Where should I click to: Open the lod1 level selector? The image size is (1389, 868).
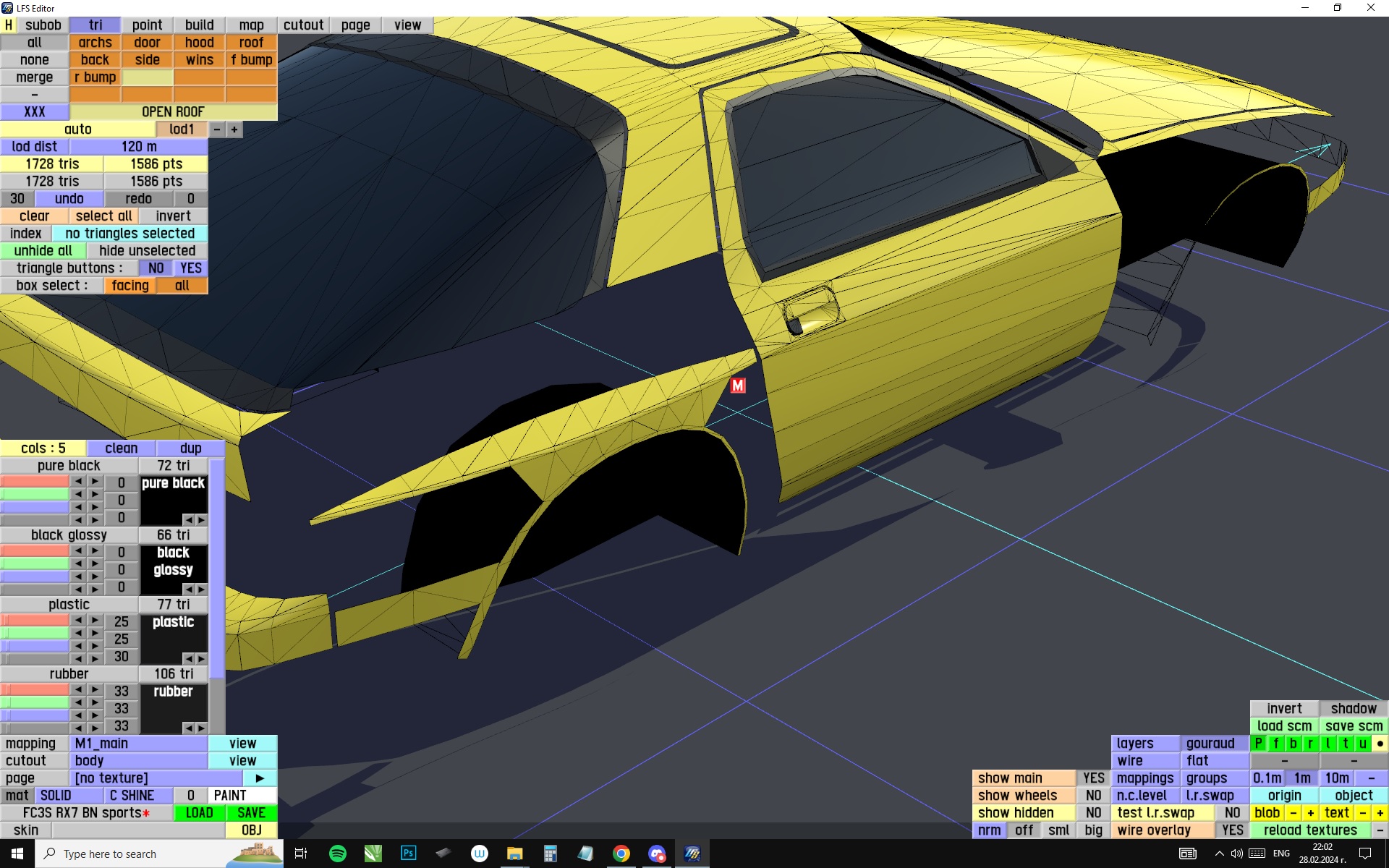click(x=182, y=129)
